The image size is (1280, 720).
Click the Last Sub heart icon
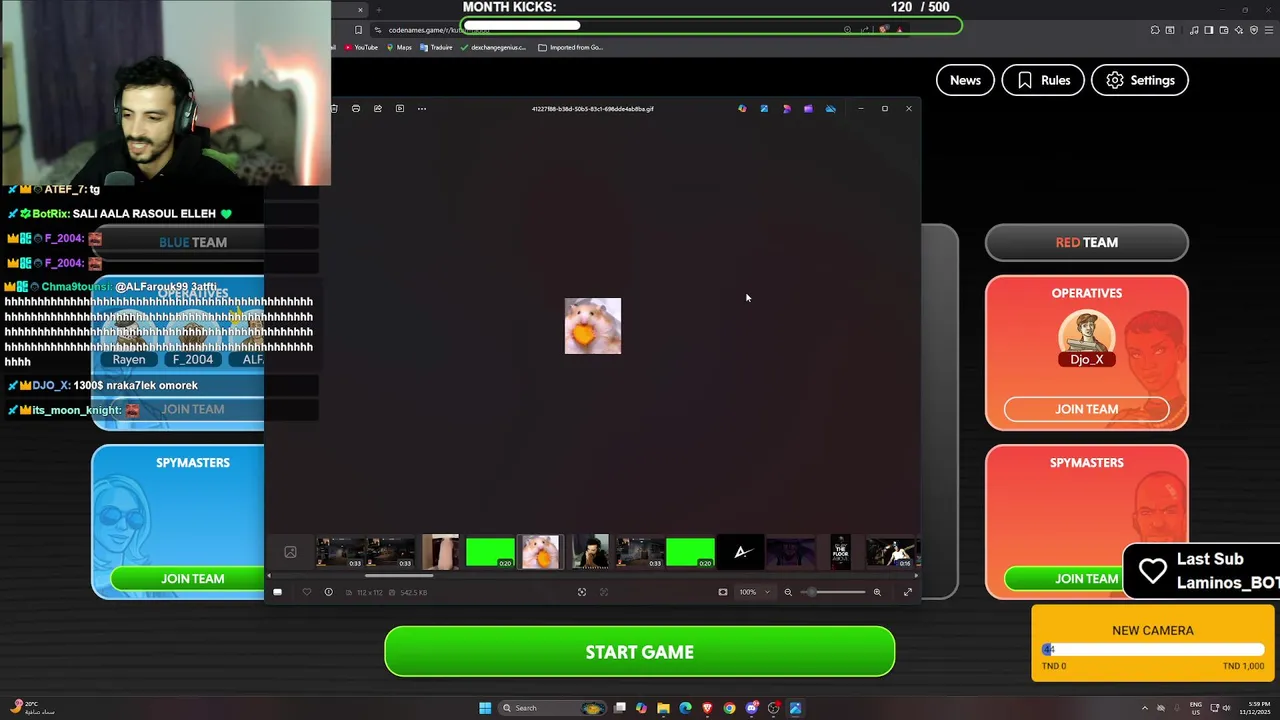1153,571
